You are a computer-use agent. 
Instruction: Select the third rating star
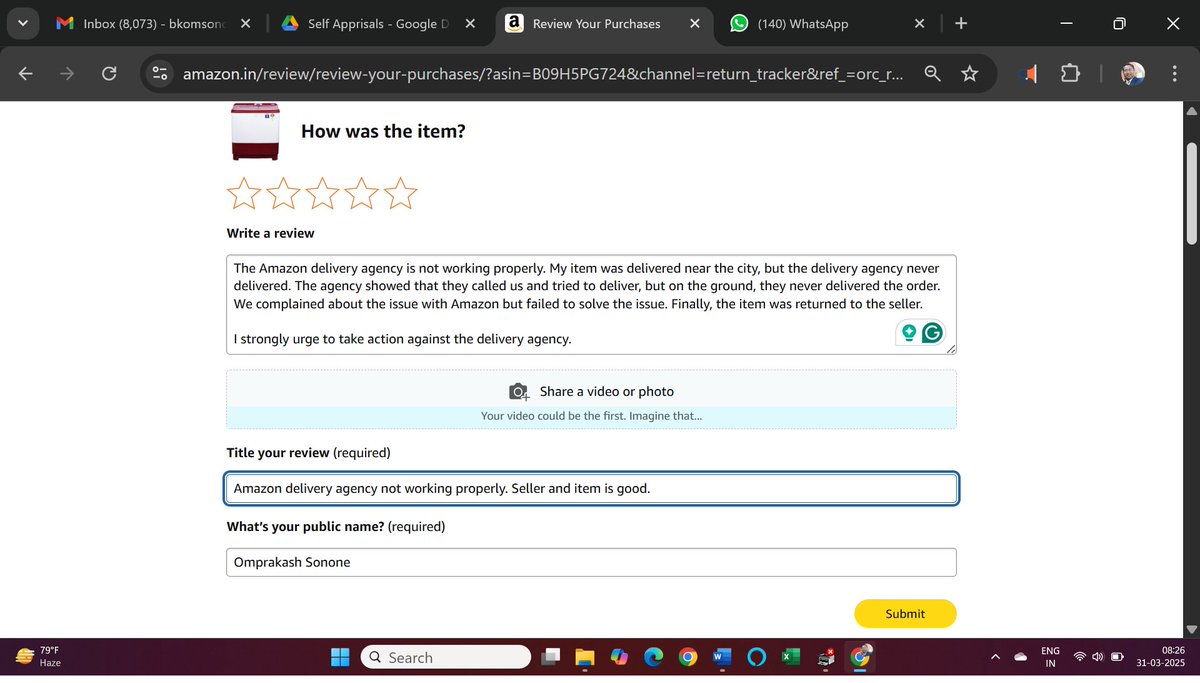(x=321, y=193)
